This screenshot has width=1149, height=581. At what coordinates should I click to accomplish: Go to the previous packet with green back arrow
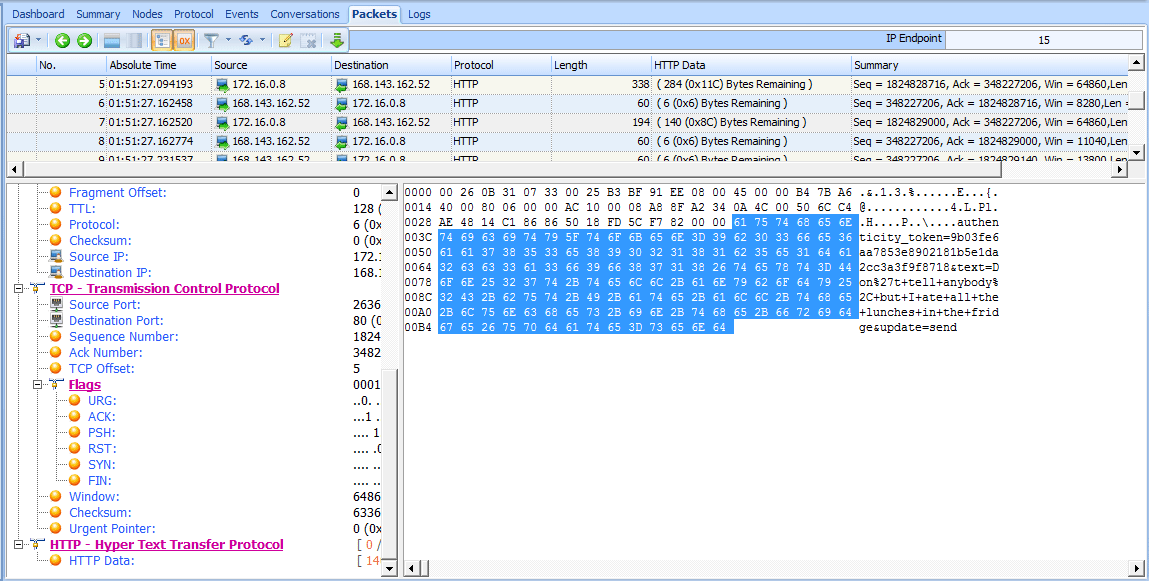[x=62, y=40]
